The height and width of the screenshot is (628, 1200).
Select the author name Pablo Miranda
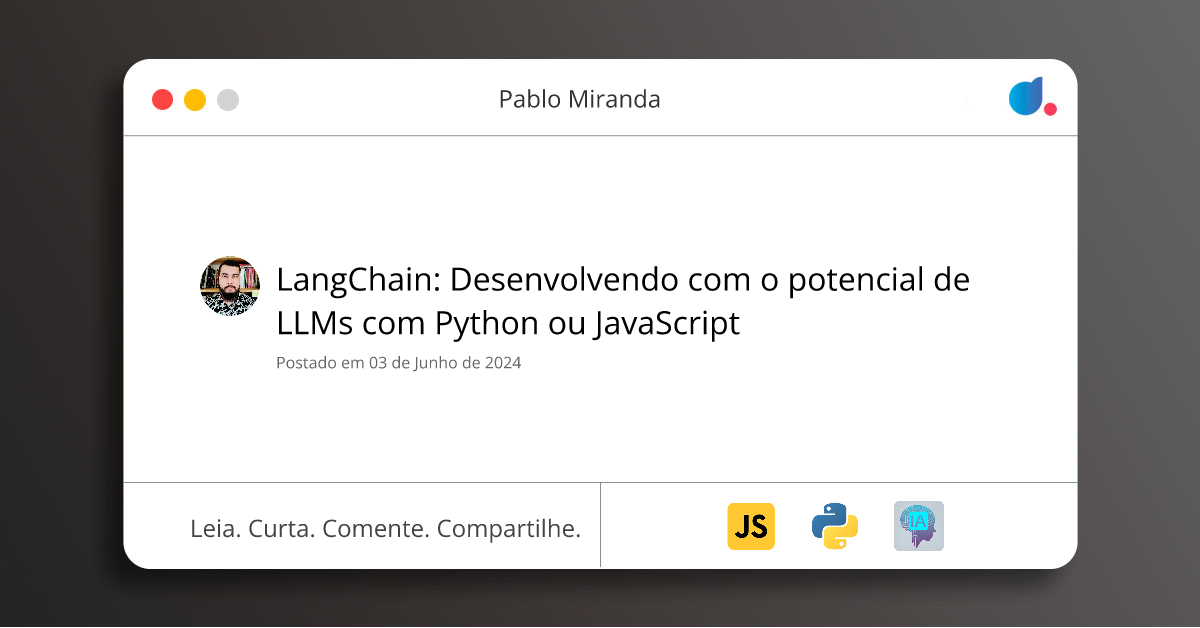point(579,99)
